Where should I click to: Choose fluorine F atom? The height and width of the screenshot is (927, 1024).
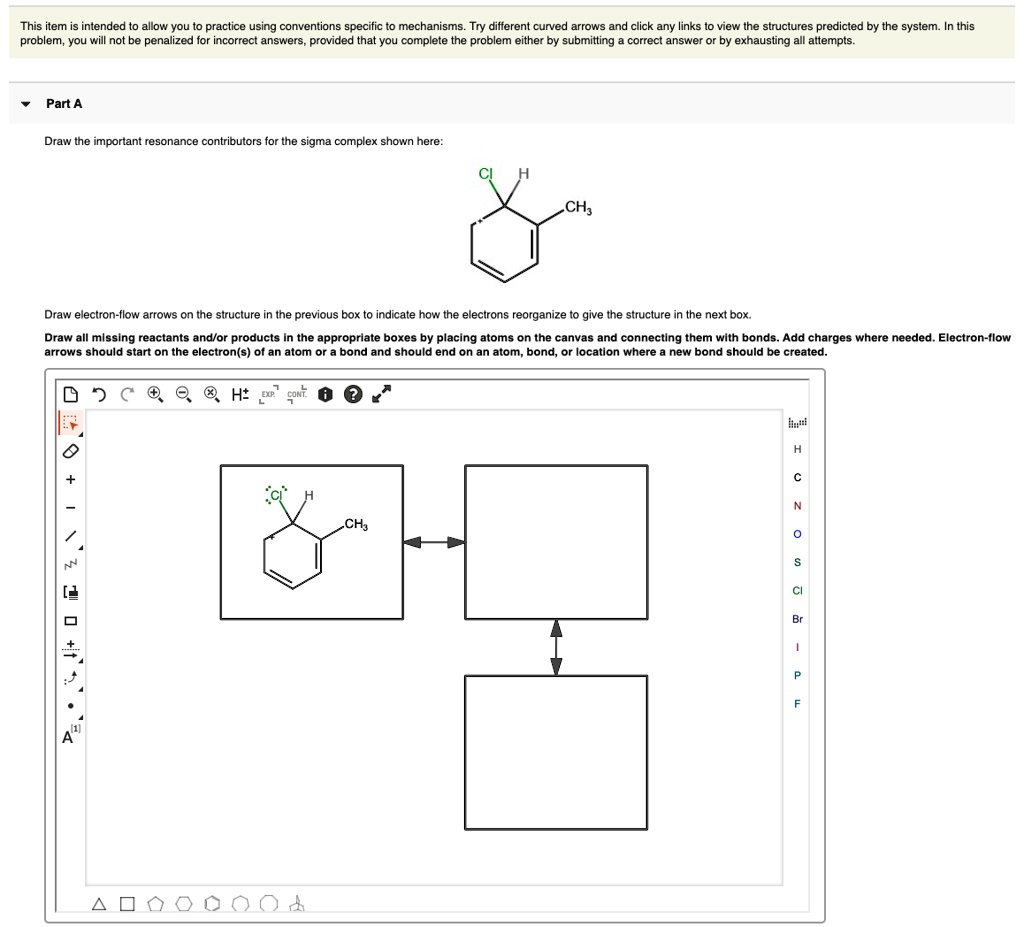[797, 704]
